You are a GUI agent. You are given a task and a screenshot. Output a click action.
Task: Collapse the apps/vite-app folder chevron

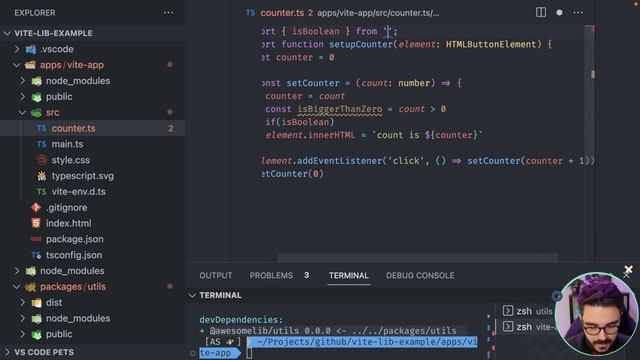point(17,65)
